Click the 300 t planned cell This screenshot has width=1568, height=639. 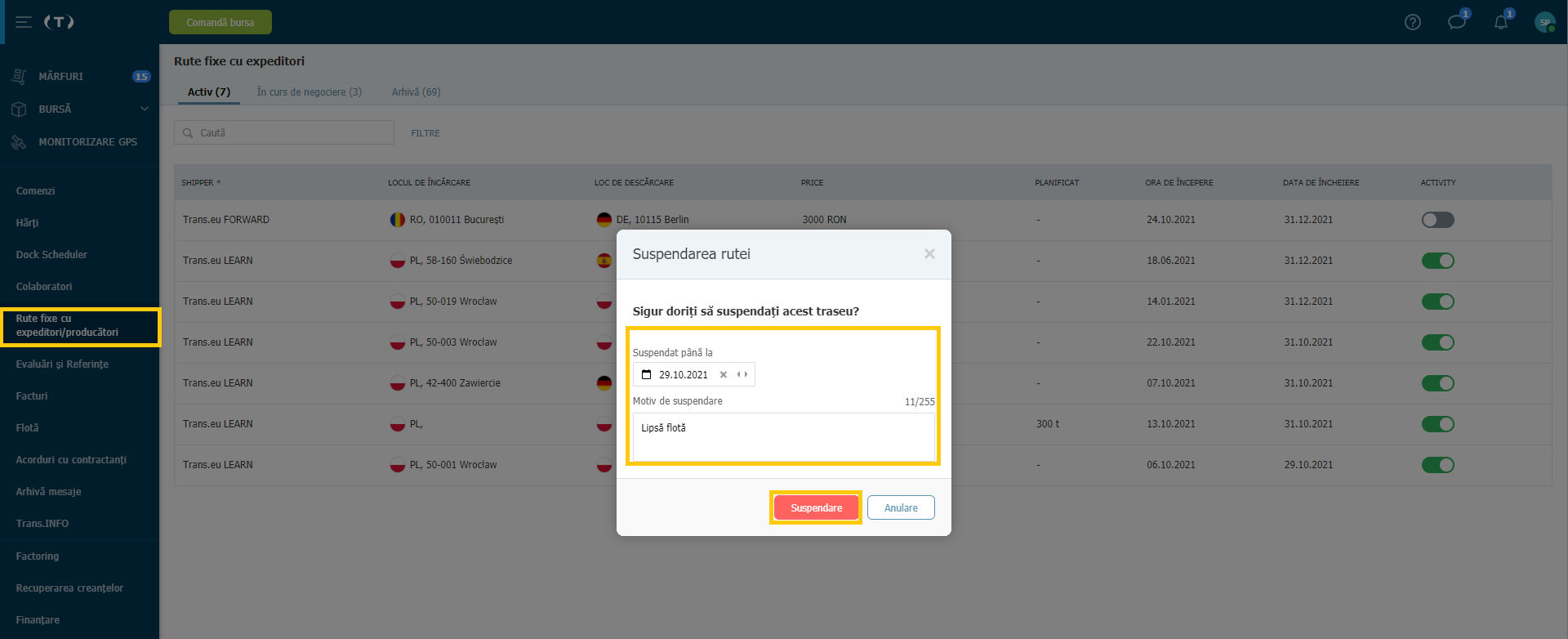click(x=1048, y=423)
